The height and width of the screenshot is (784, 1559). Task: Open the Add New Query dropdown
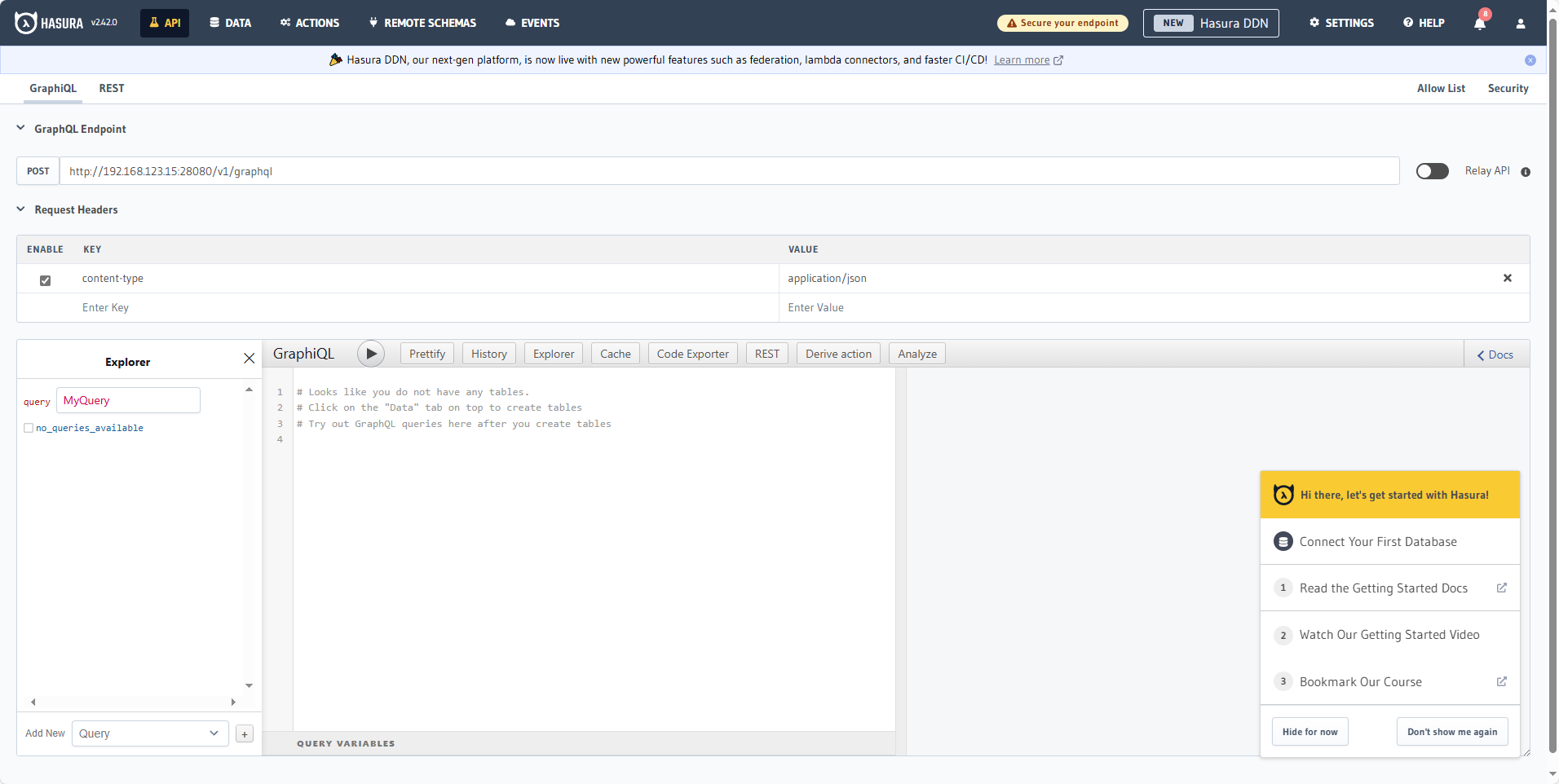150,733
